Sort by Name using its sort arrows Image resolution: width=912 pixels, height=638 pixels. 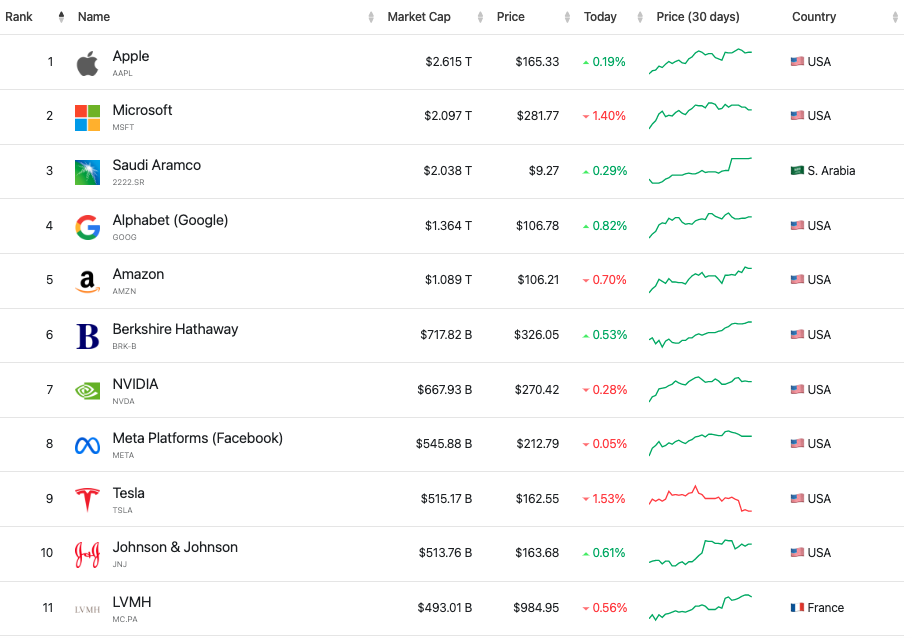[371, 17]
